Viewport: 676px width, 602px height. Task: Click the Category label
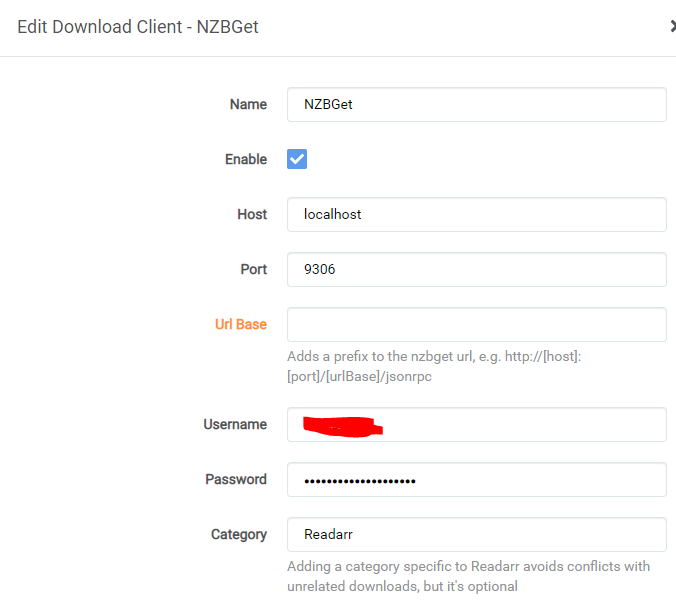(x=239, y=535)
